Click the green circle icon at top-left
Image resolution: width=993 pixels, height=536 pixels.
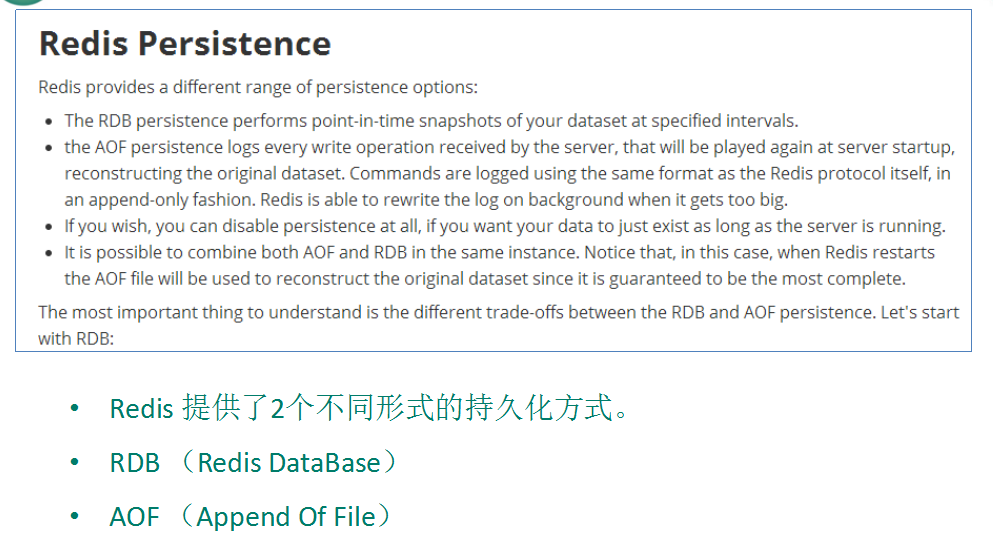23,2
